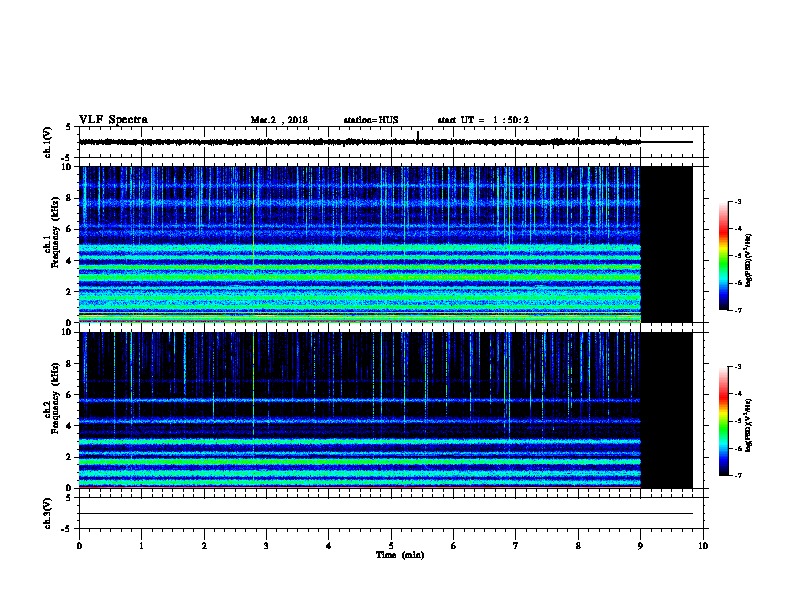The height and width of the screenshot is (612, 792).
Task: Click time axis tick label "9"
Action: coord(640,546)
